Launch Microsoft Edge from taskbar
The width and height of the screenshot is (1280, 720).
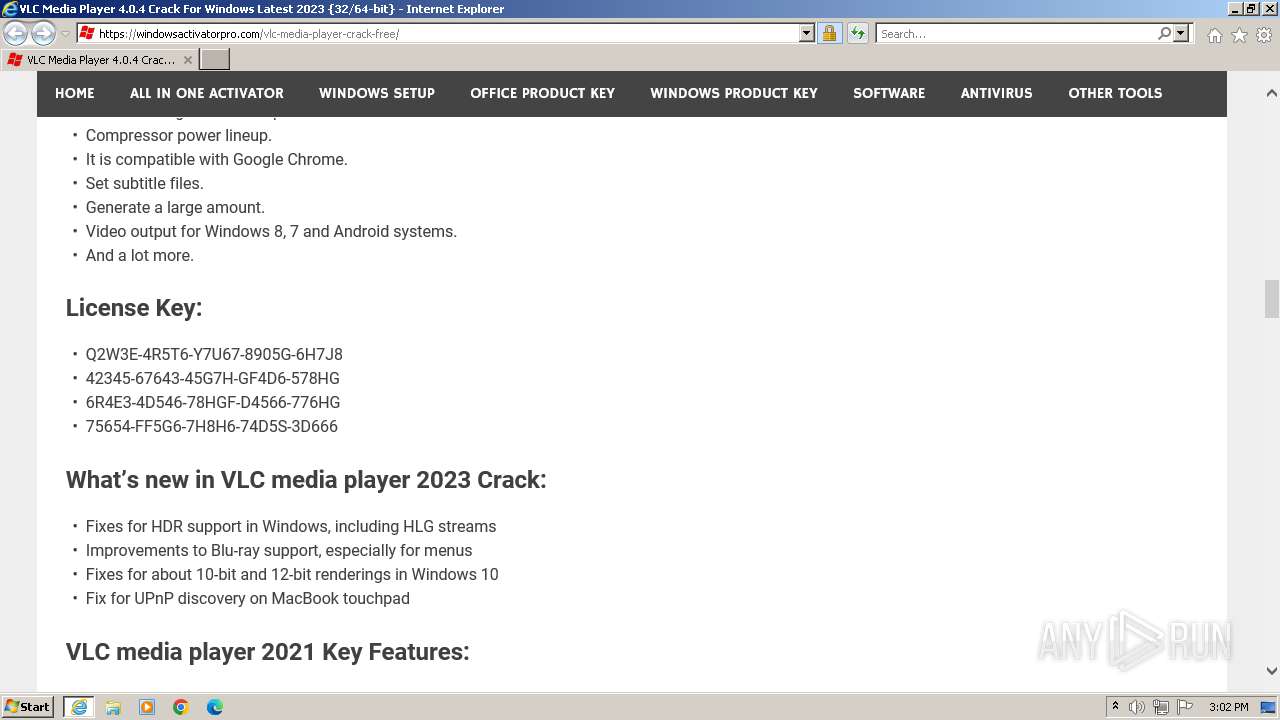[215, 707]
